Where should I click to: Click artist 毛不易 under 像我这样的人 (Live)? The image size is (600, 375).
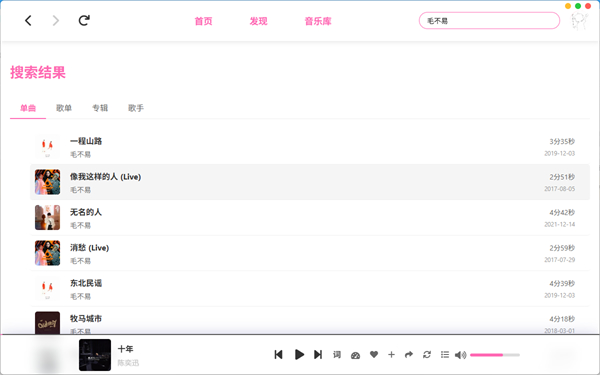coord(80,190)
